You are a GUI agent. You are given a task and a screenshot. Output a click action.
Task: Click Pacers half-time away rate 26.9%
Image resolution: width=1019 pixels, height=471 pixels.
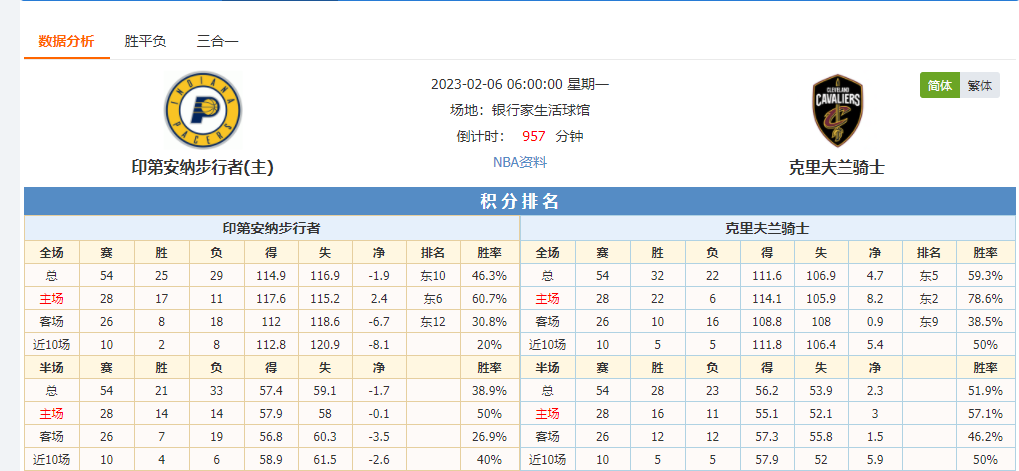click(489, 437)
